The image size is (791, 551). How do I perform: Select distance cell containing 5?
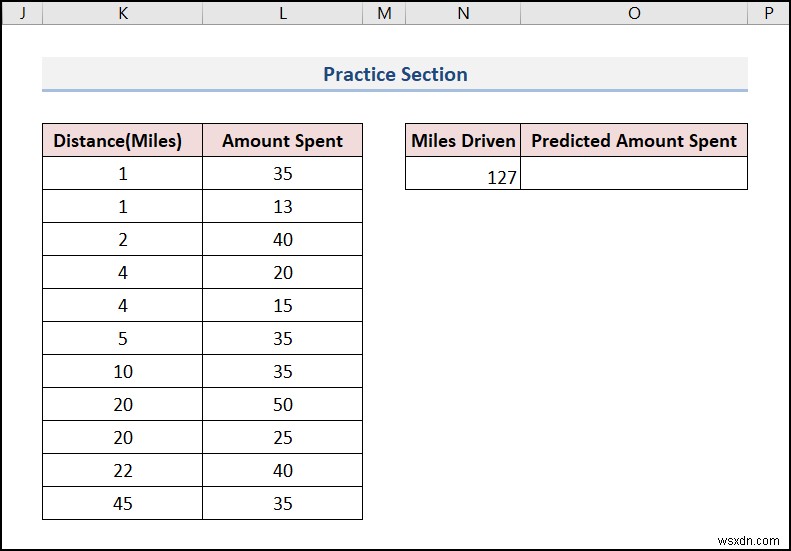[x=123, y=338]
